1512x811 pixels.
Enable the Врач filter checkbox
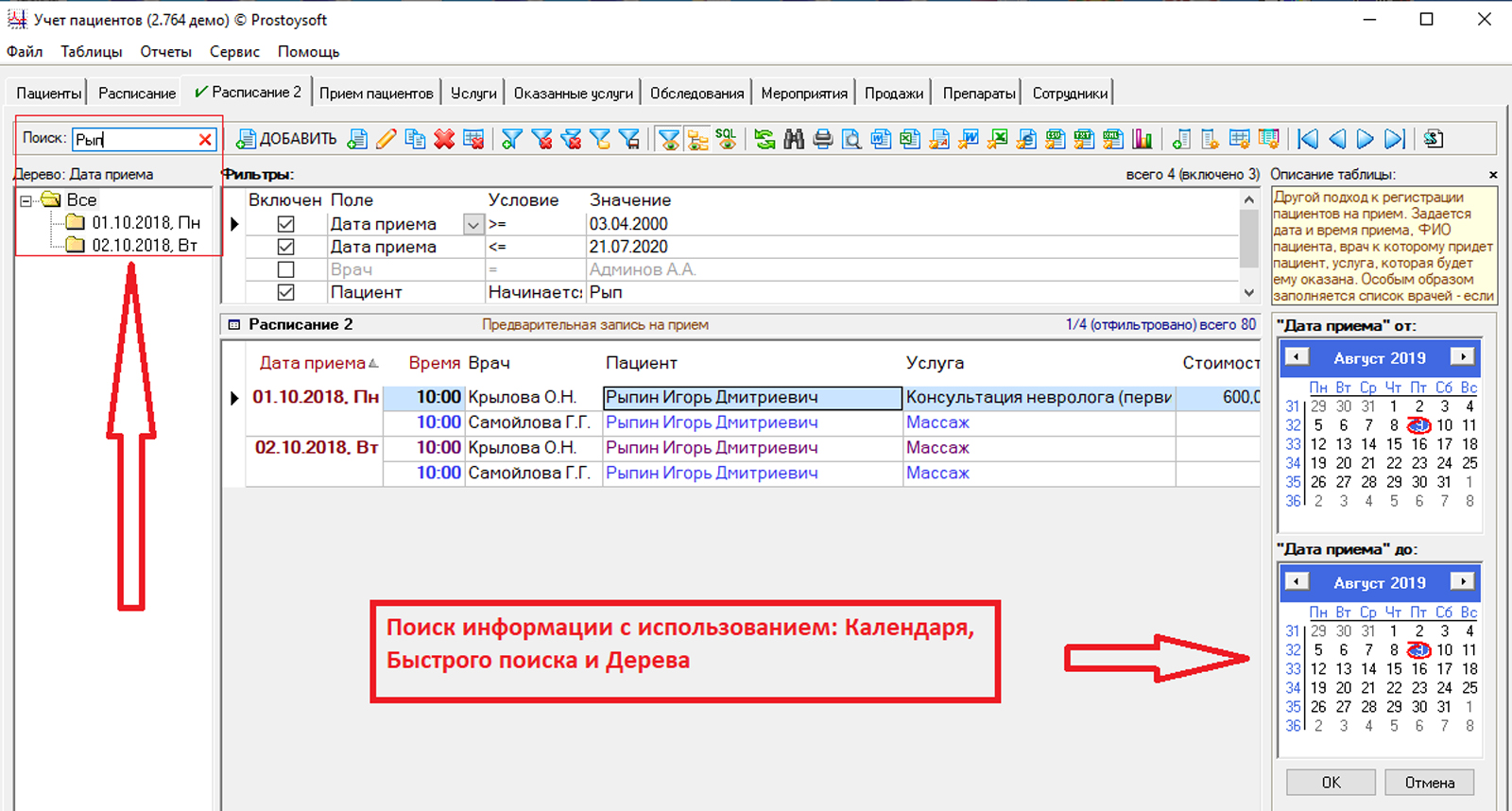[x=285, y=269]
